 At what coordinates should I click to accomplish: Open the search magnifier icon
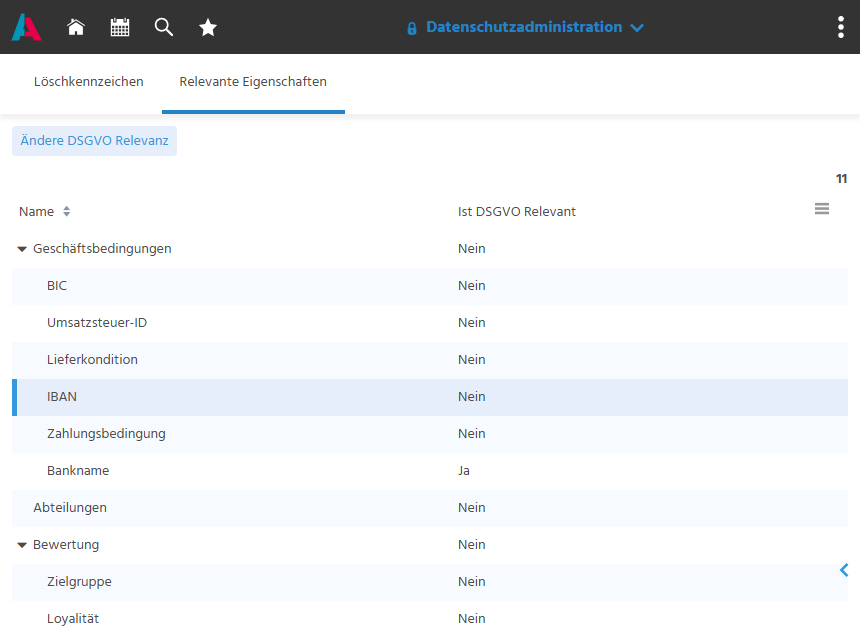[x=163, y=27]
